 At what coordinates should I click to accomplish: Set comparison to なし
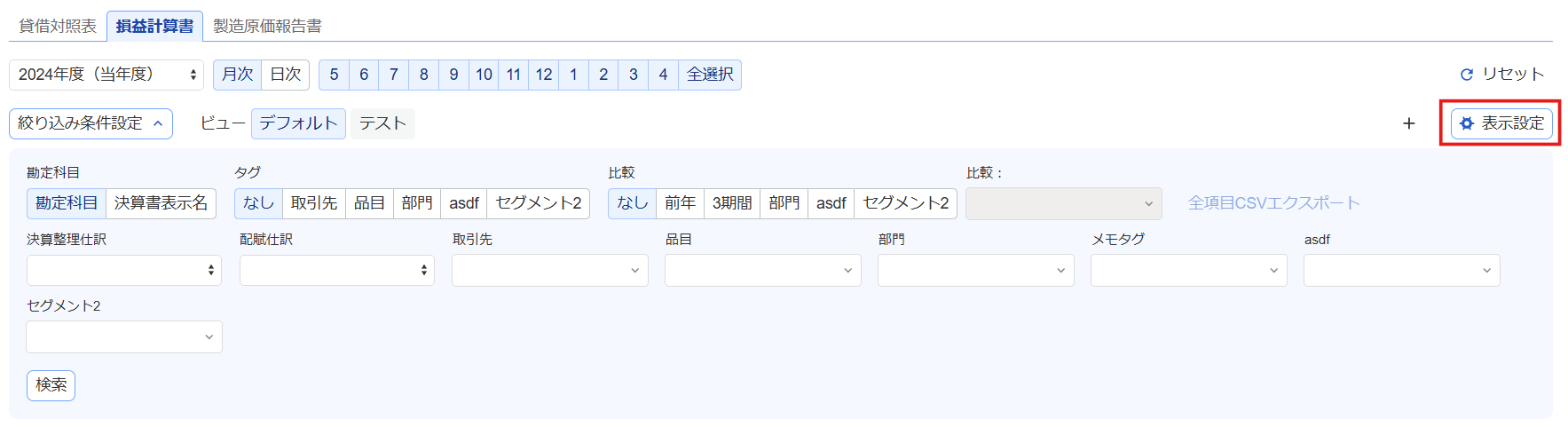tap(632, 203)
